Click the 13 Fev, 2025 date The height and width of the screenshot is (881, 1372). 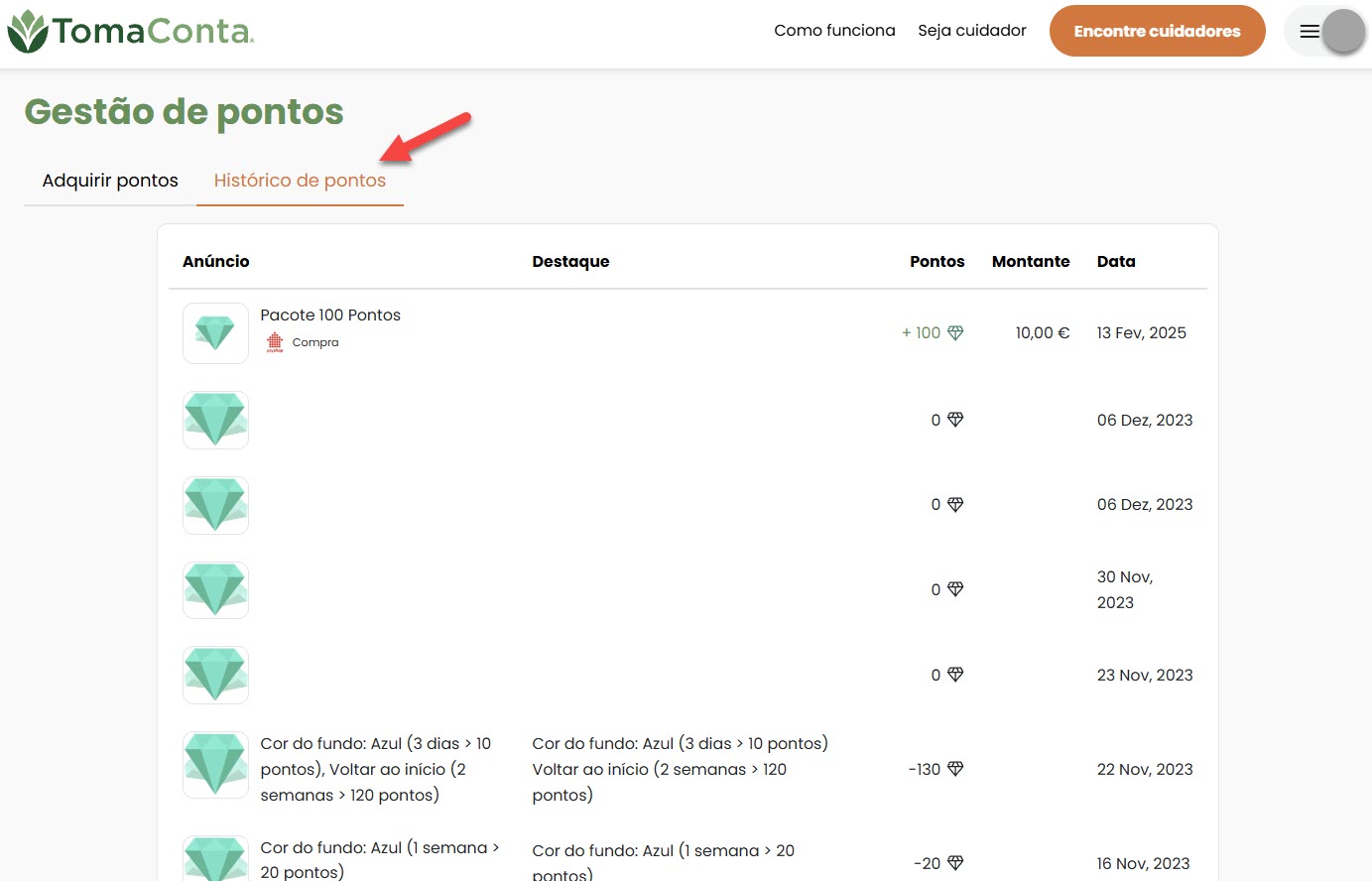(1142, 333)
